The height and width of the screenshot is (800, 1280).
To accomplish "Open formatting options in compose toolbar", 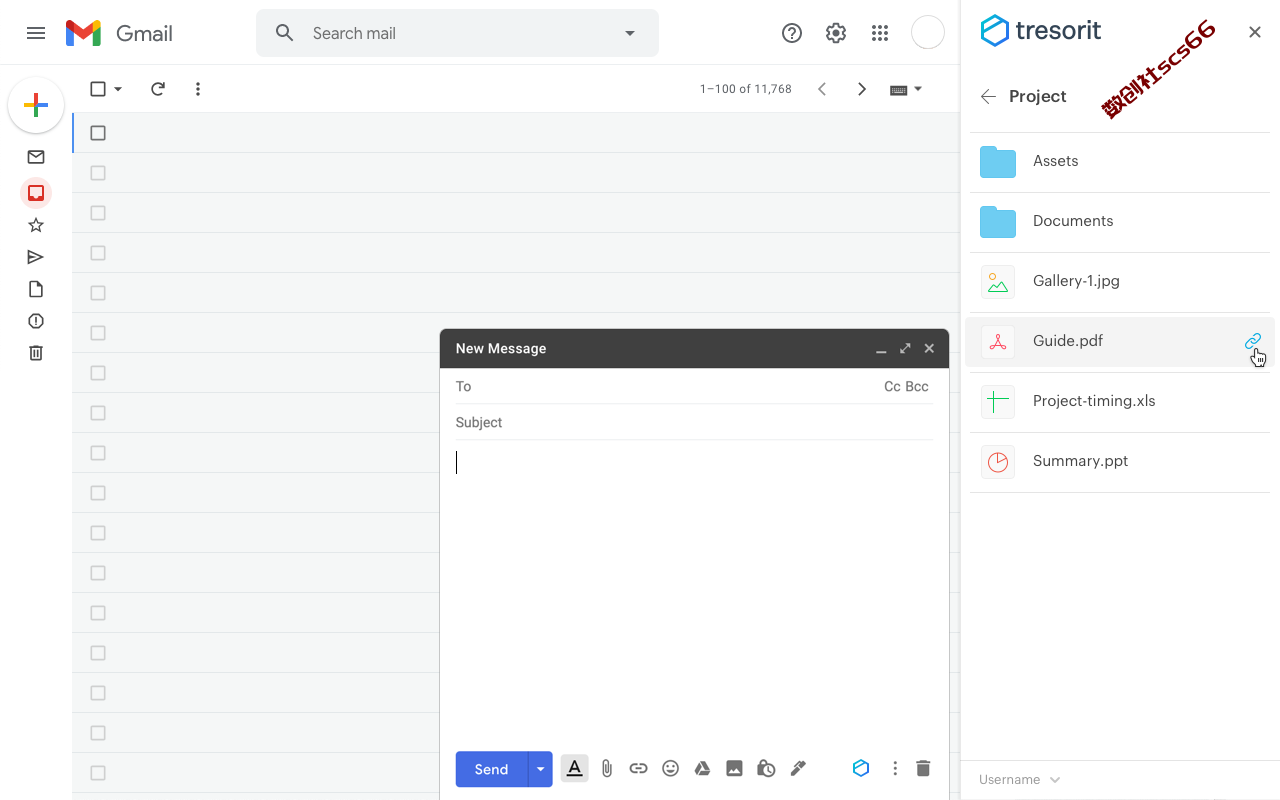I will pos(575,768).
